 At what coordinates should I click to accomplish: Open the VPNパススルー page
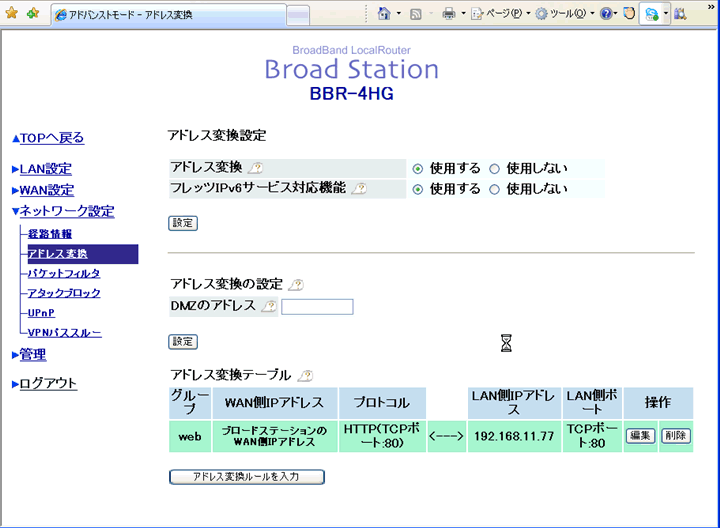(x=65, y=332)
